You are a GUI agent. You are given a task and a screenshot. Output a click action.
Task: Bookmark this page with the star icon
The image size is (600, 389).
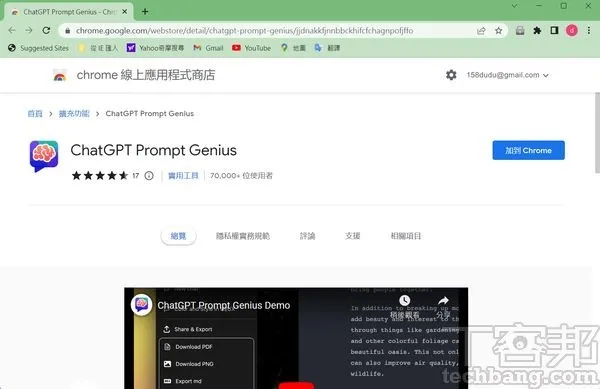(498, 31)
